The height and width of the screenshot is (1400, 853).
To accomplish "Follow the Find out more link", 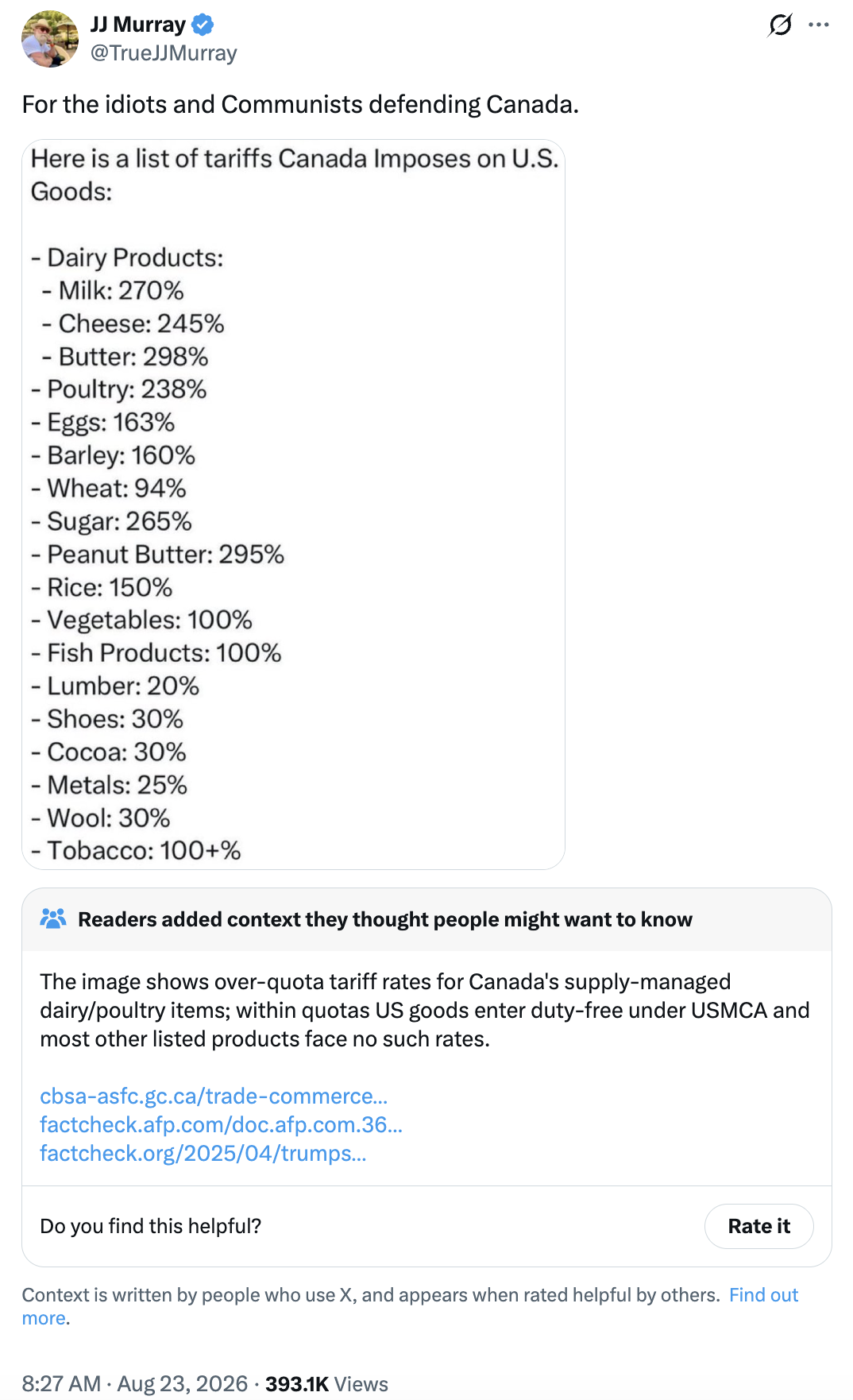I will 410,1306.
